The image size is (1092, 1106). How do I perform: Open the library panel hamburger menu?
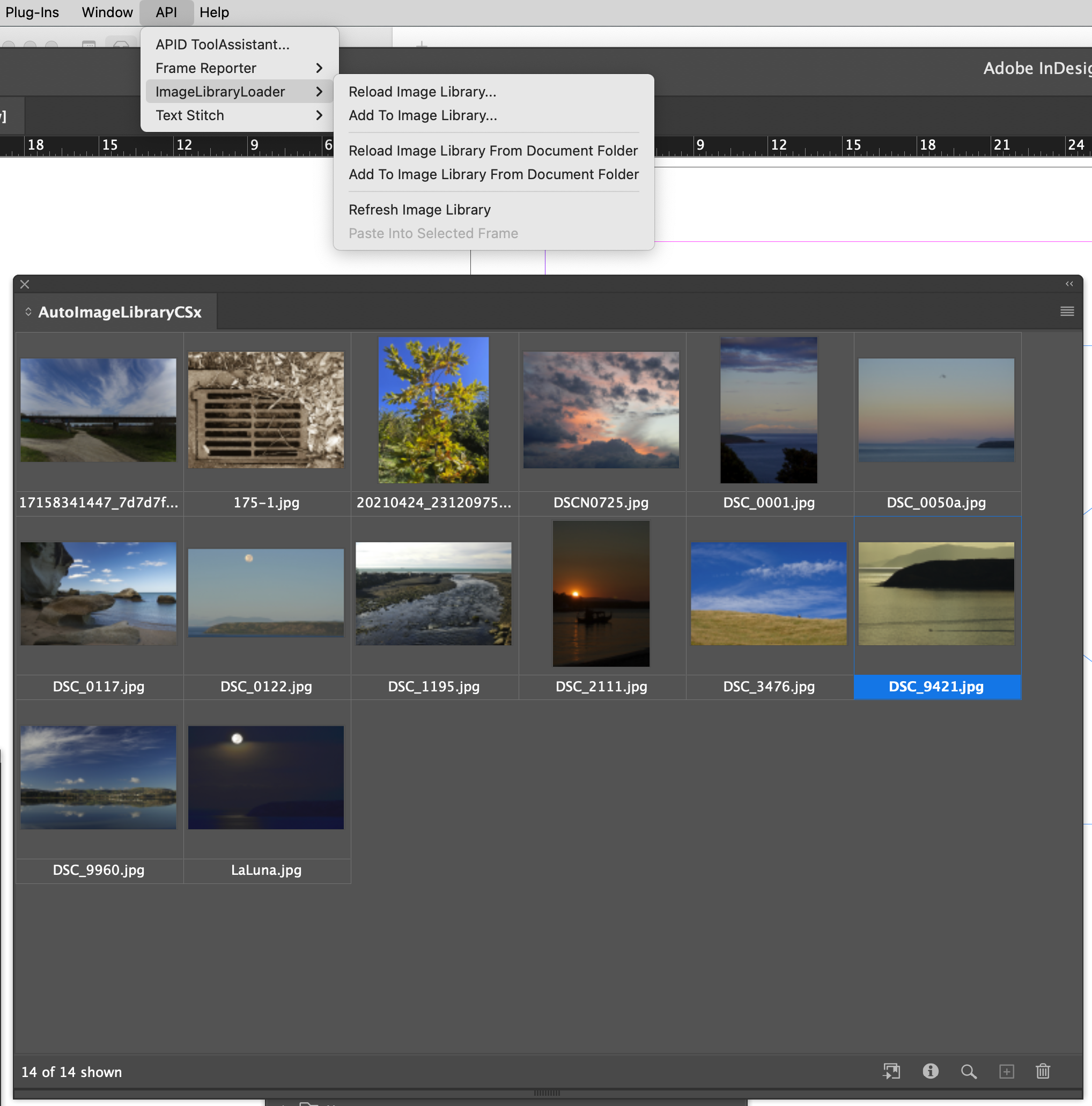point(1067,312)
